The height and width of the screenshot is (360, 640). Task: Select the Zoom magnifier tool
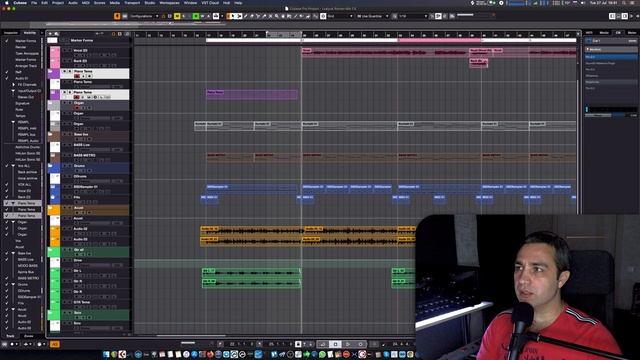277,16
